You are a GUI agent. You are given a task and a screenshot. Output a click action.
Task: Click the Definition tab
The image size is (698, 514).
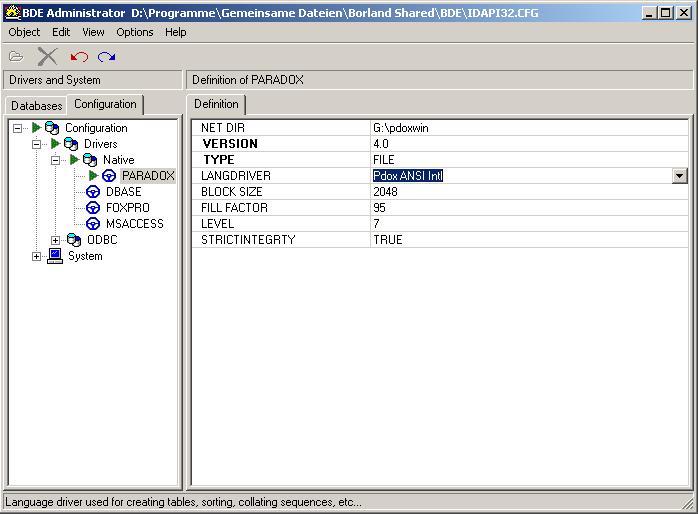[216, 104]
